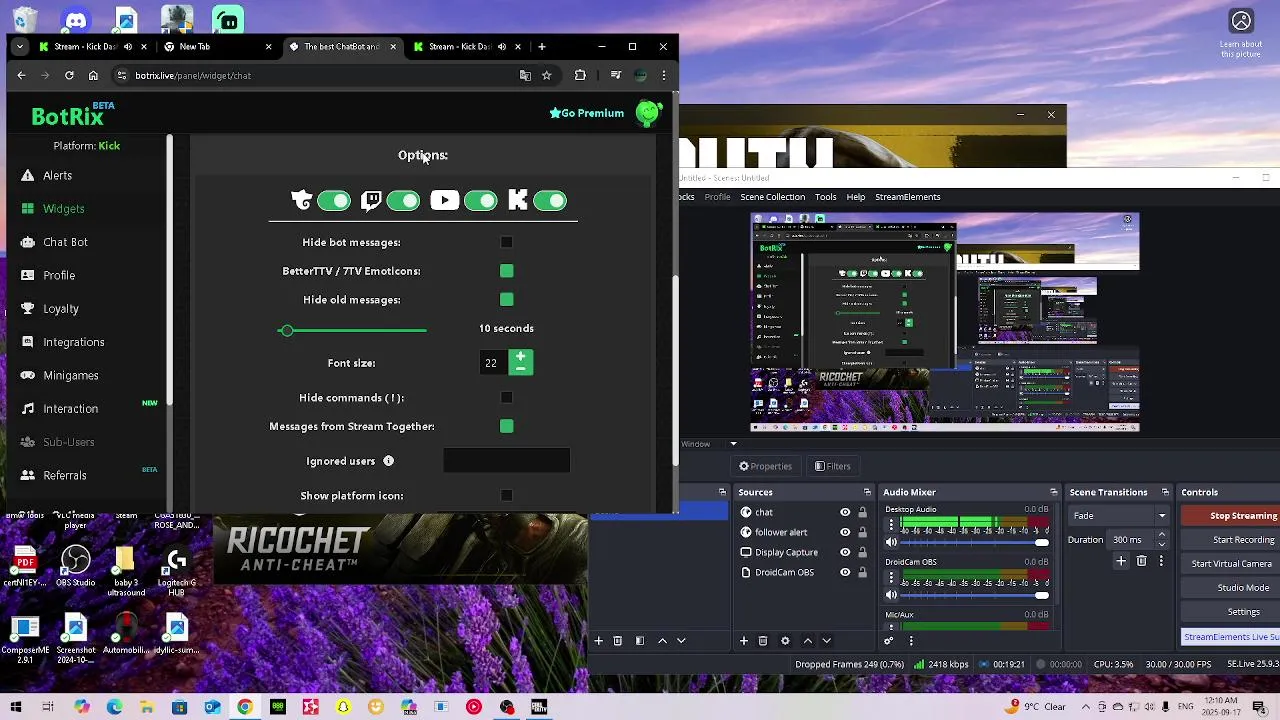This screenshot has width=1280, height=720.
Task: Open the Windows Start menu
Action: click(x=16, y=707)
